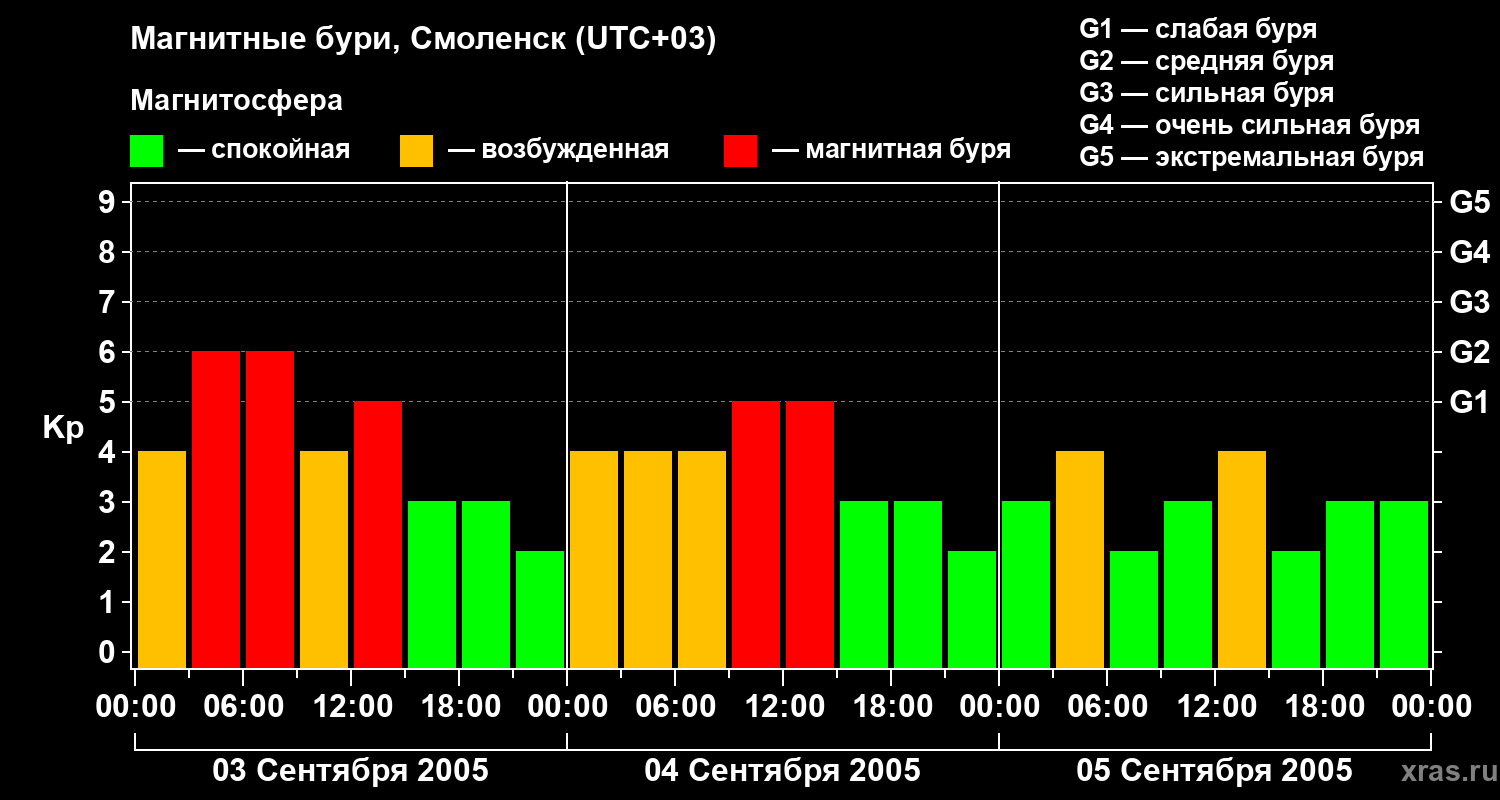Select green Kp 3 bar starting 21:00 on 05 Сентября

[x=1404, y=584]
